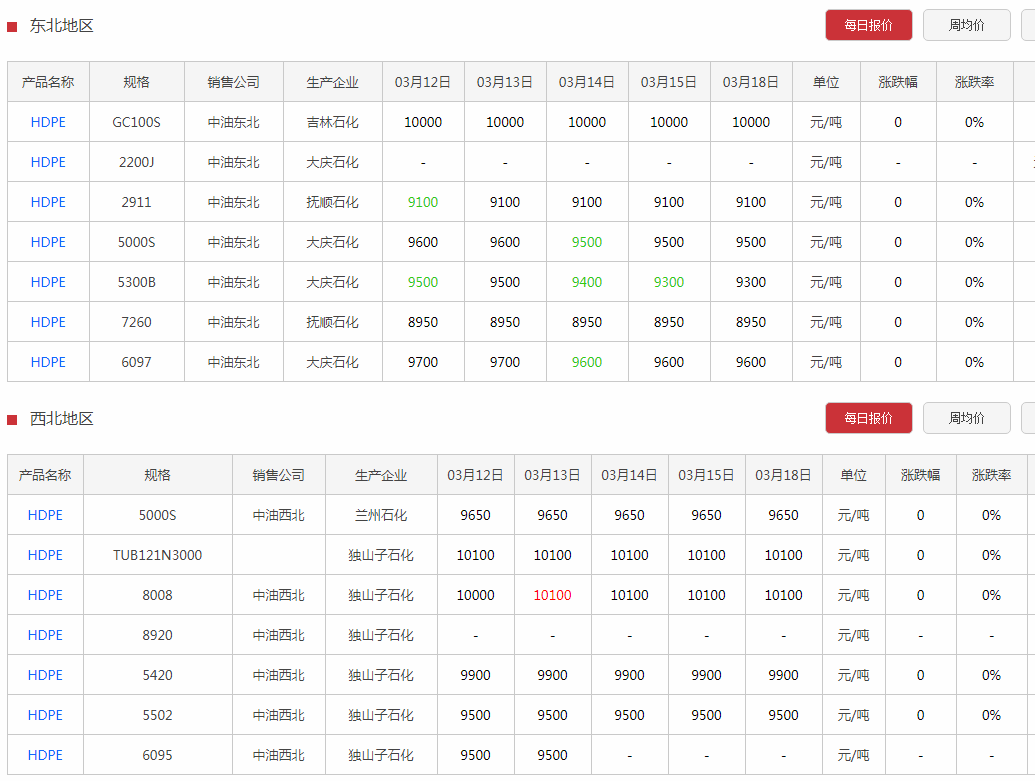Open HDPE link in 5300B row

point(48,282)
